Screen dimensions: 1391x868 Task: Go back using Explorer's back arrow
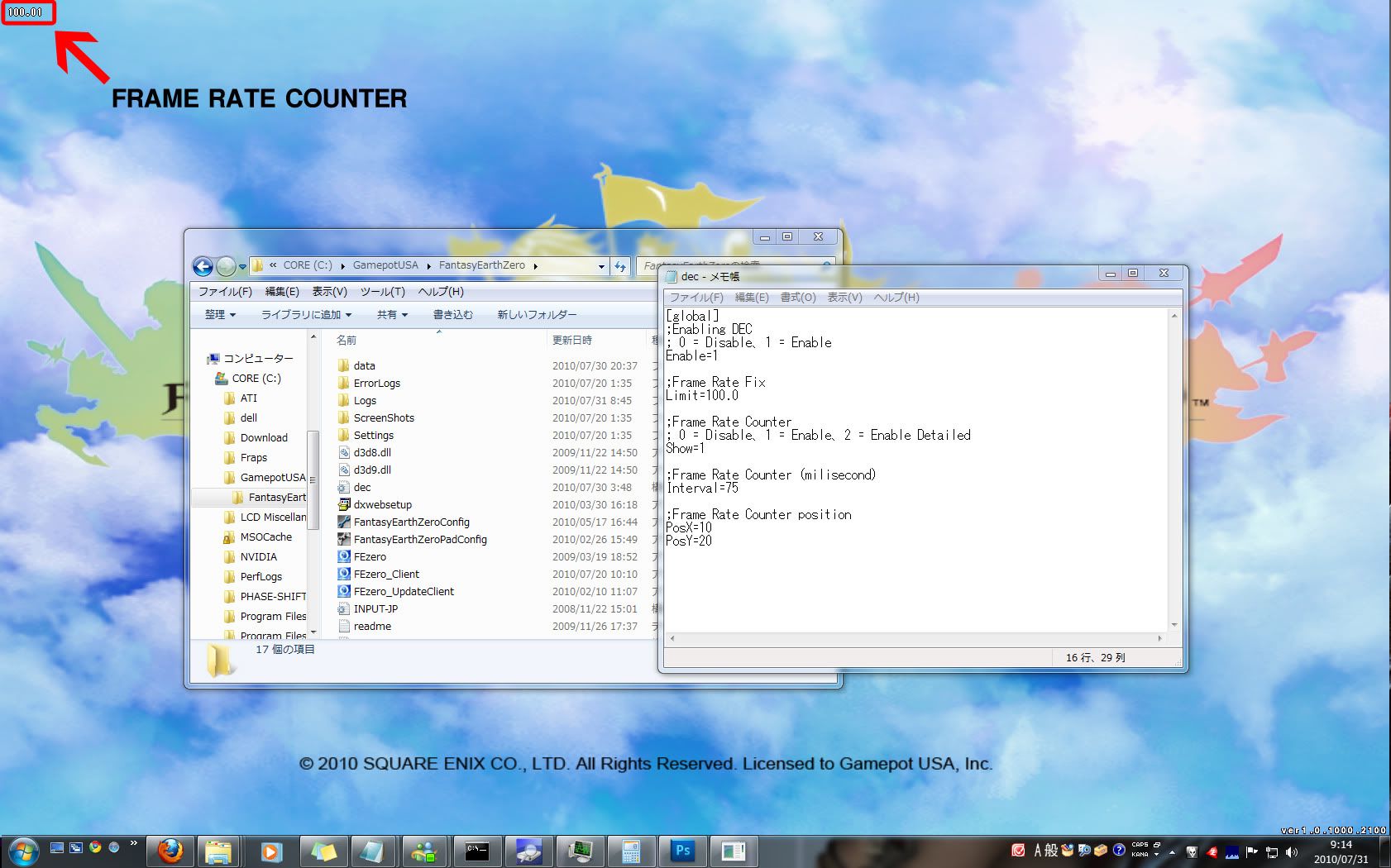click(203, 266)
